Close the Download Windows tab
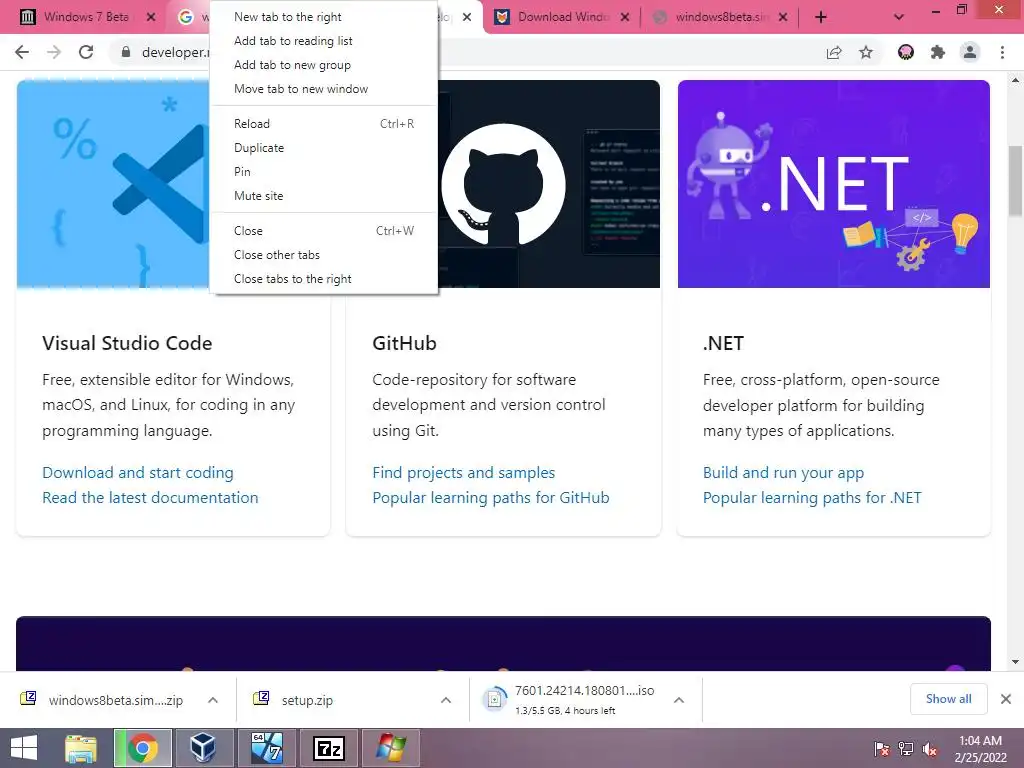This screenshot has width=1024, height=768. (x=625, y=17)
